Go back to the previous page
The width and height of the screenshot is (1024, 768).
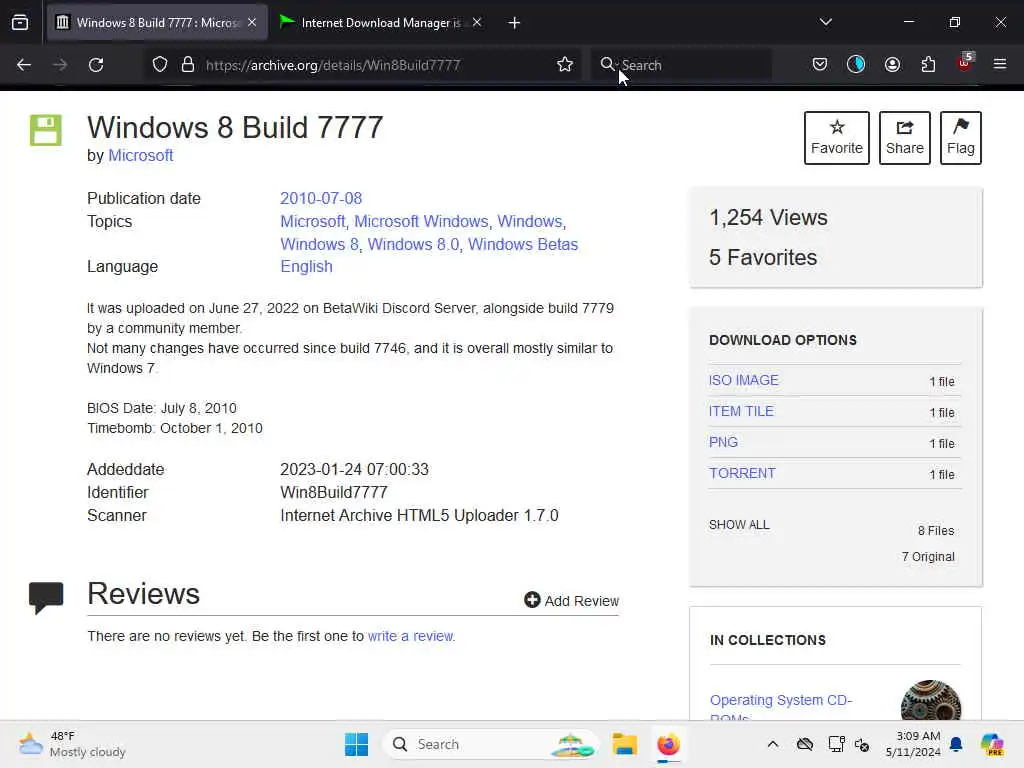(x=24, y=65)
